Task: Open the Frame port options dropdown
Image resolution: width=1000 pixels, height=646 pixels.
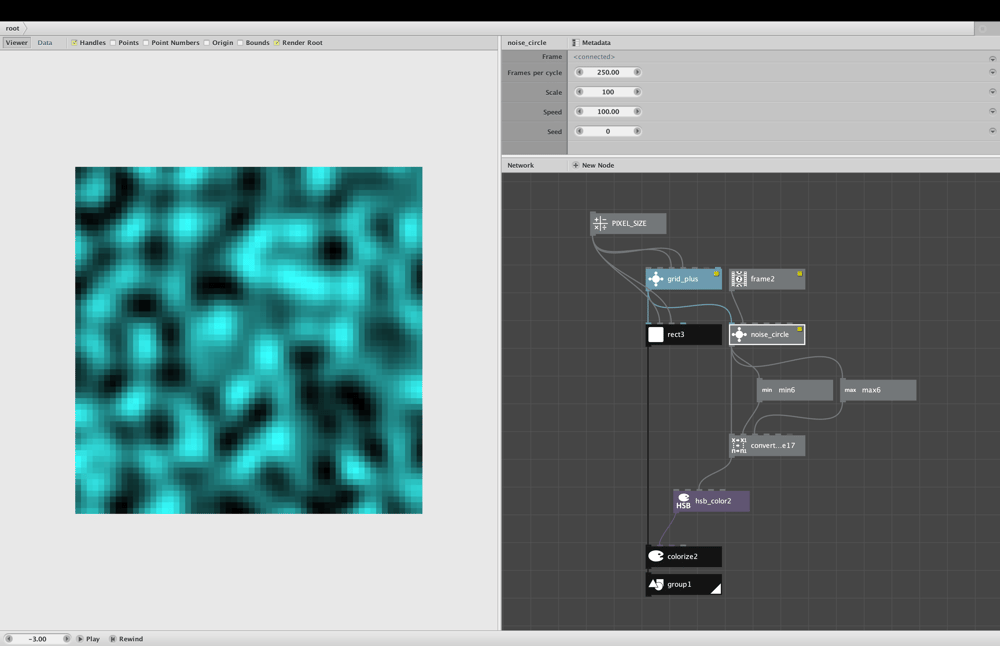Action: point(992,58)
